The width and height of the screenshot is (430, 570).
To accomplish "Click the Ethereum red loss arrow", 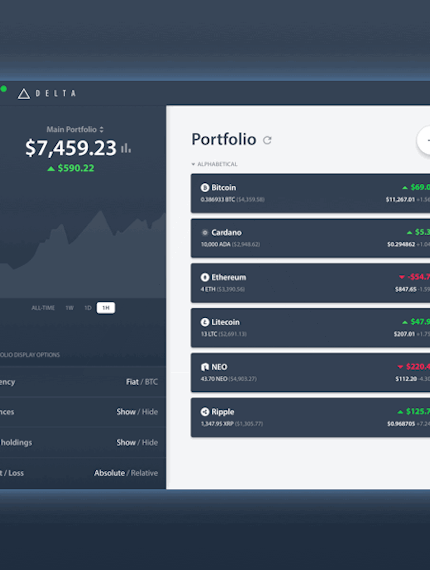I will [x=402, y=277].
